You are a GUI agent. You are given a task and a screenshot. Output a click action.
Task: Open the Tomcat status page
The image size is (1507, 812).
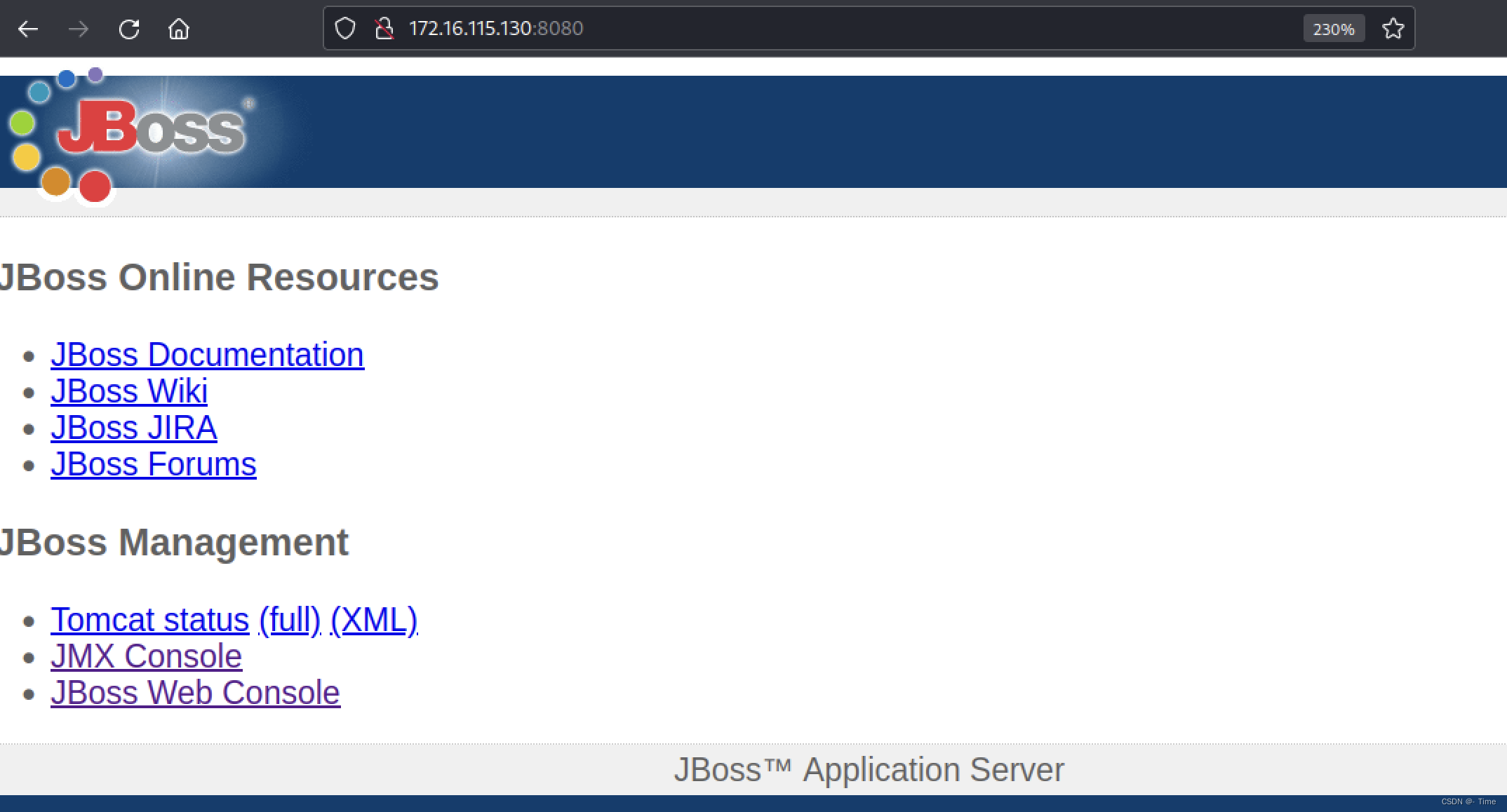(149, 620)
